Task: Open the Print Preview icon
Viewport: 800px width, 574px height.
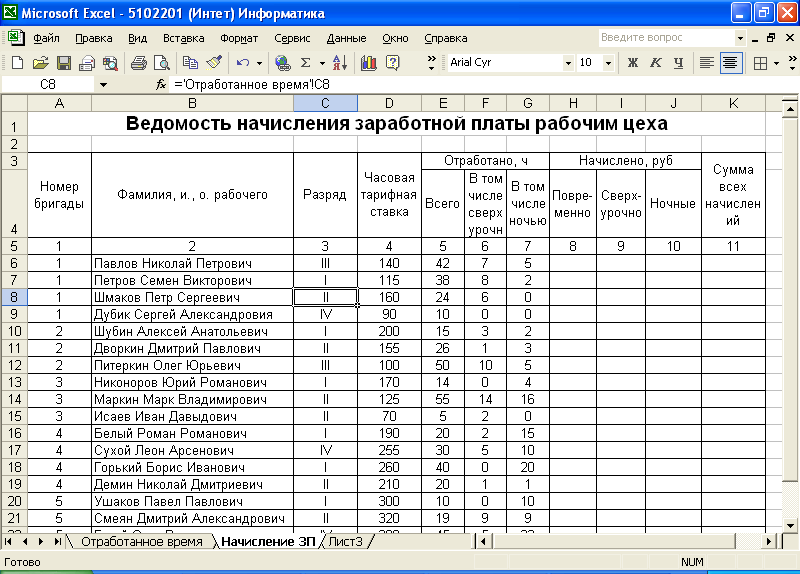Action: pos(162,63)
